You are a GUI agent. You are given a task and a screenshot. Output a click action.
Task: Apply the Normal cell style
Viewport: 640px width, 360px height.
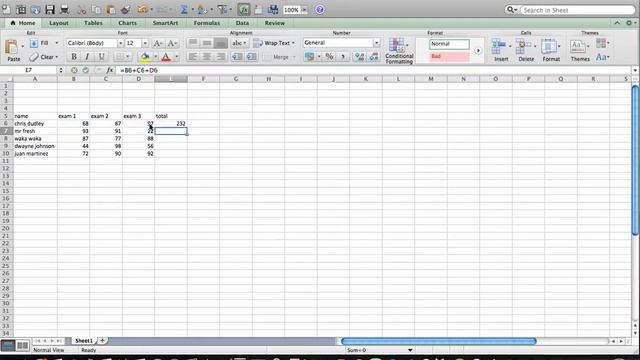(449, 44)
